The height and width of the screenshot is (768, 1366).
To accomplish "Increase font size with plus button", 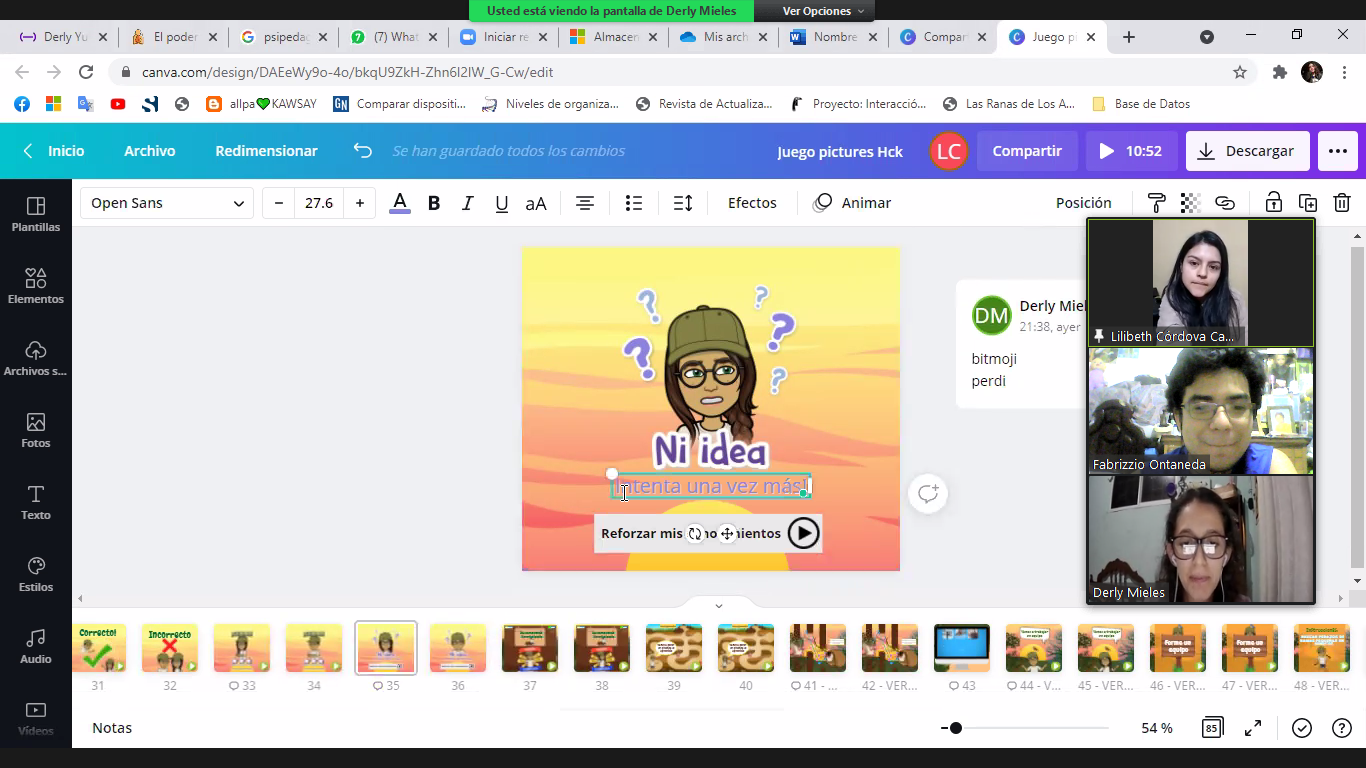I will point(360,203).
